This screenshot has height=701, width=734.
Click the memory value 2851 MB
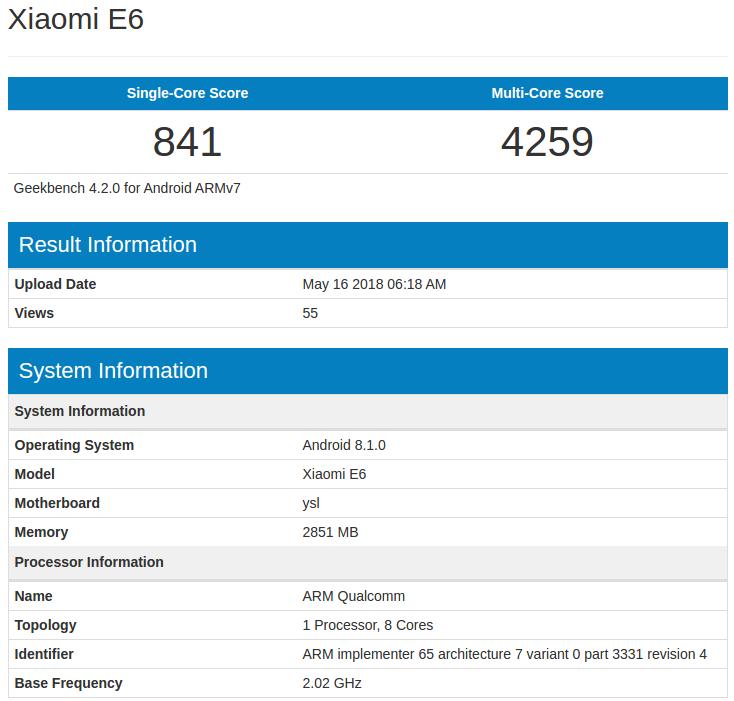330,532
